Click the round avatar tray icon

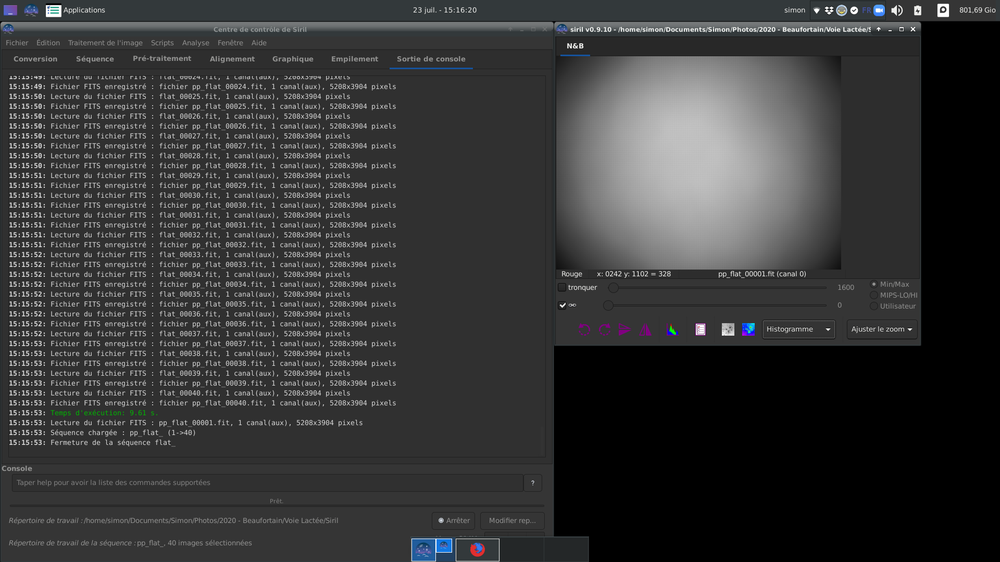(842, 10)
